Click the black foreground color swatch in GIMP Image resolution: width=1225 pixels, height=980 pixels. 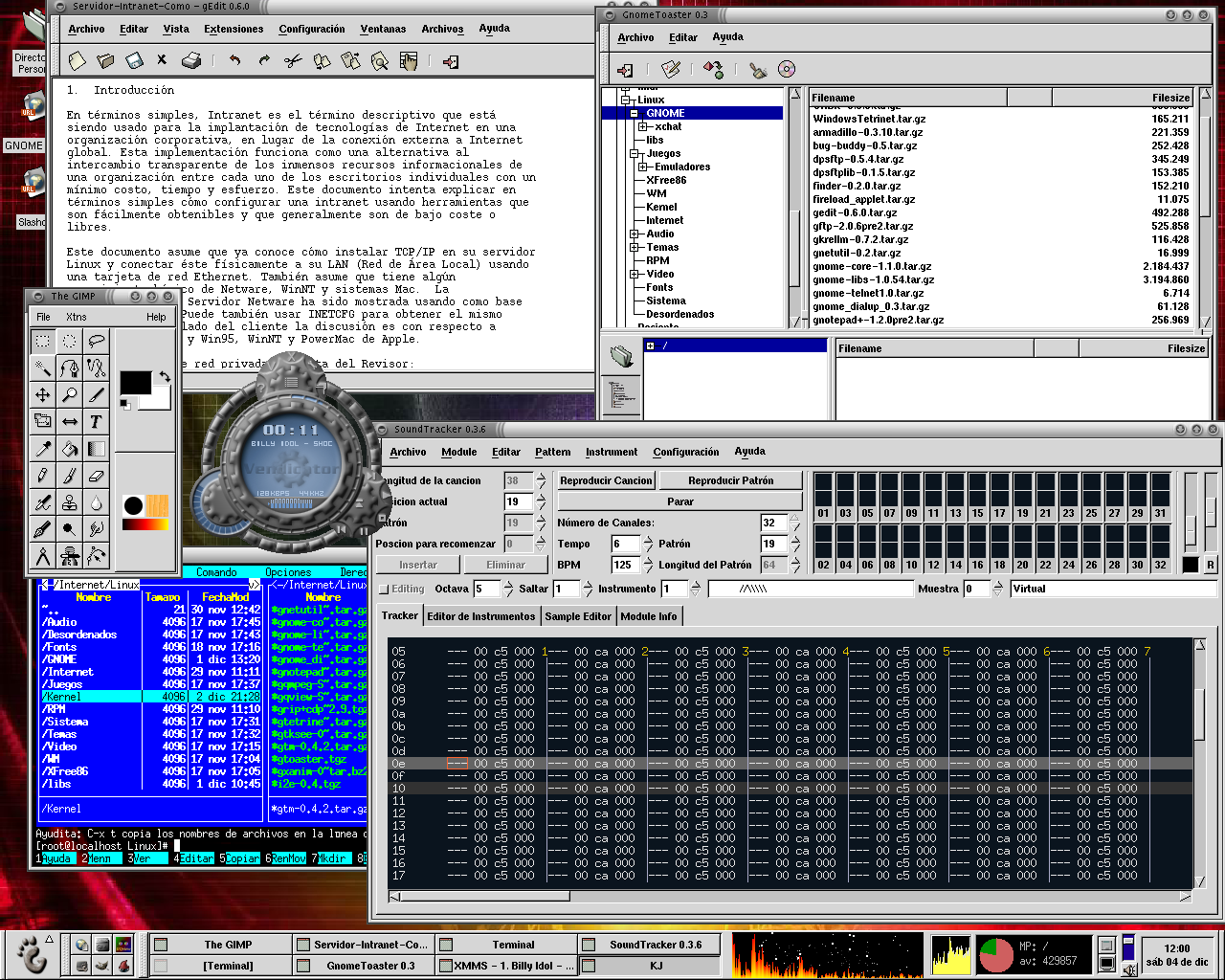coord(135,384)
